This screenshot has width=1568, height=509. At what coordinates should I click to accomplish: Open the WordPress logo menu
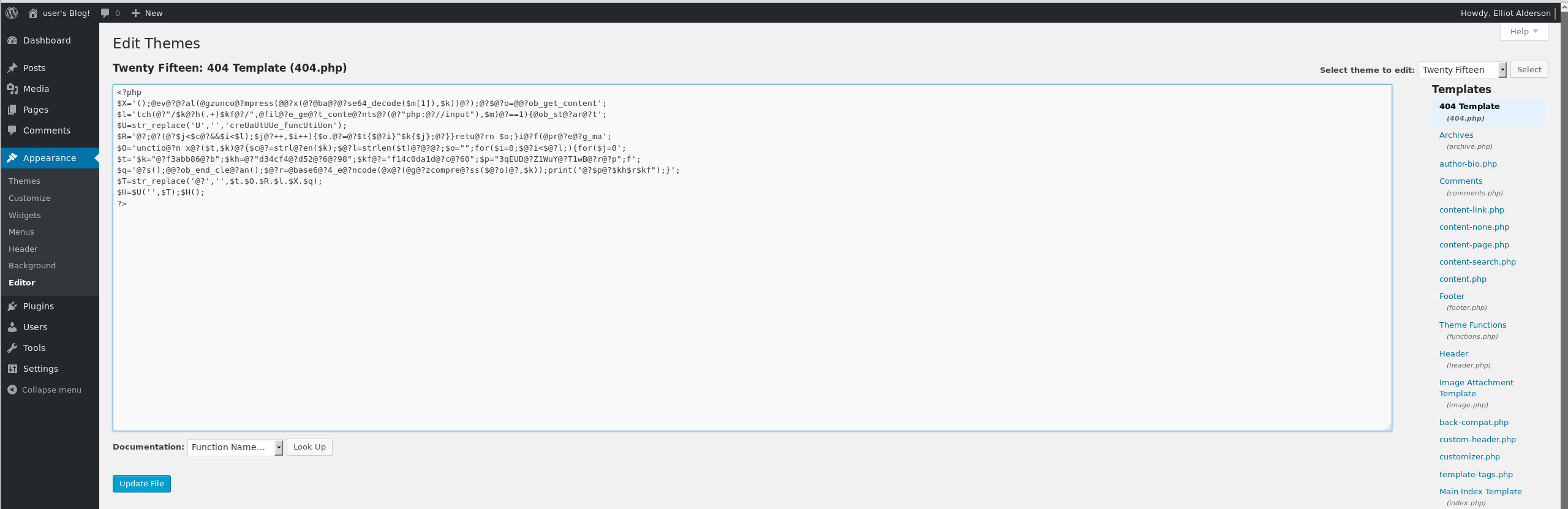coord(12,13)
